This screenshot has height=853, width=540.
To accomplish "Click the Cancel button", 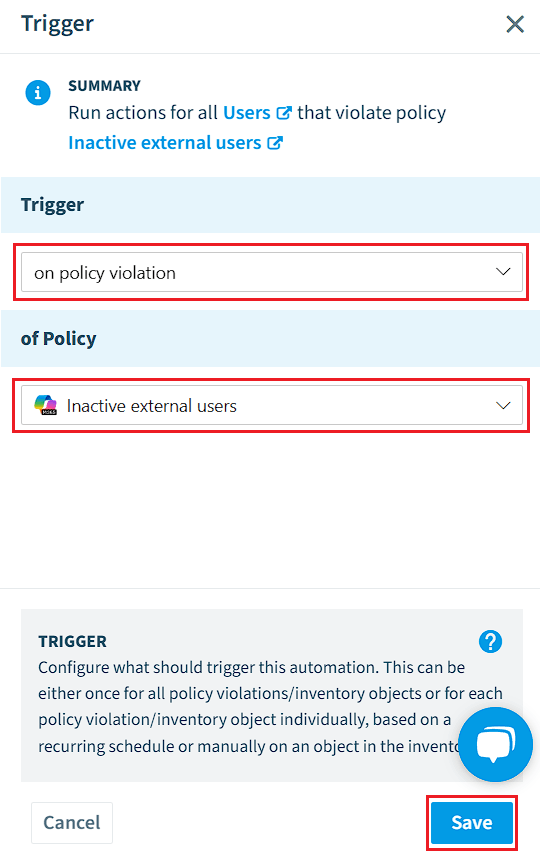I will click(x=72, y=823).
